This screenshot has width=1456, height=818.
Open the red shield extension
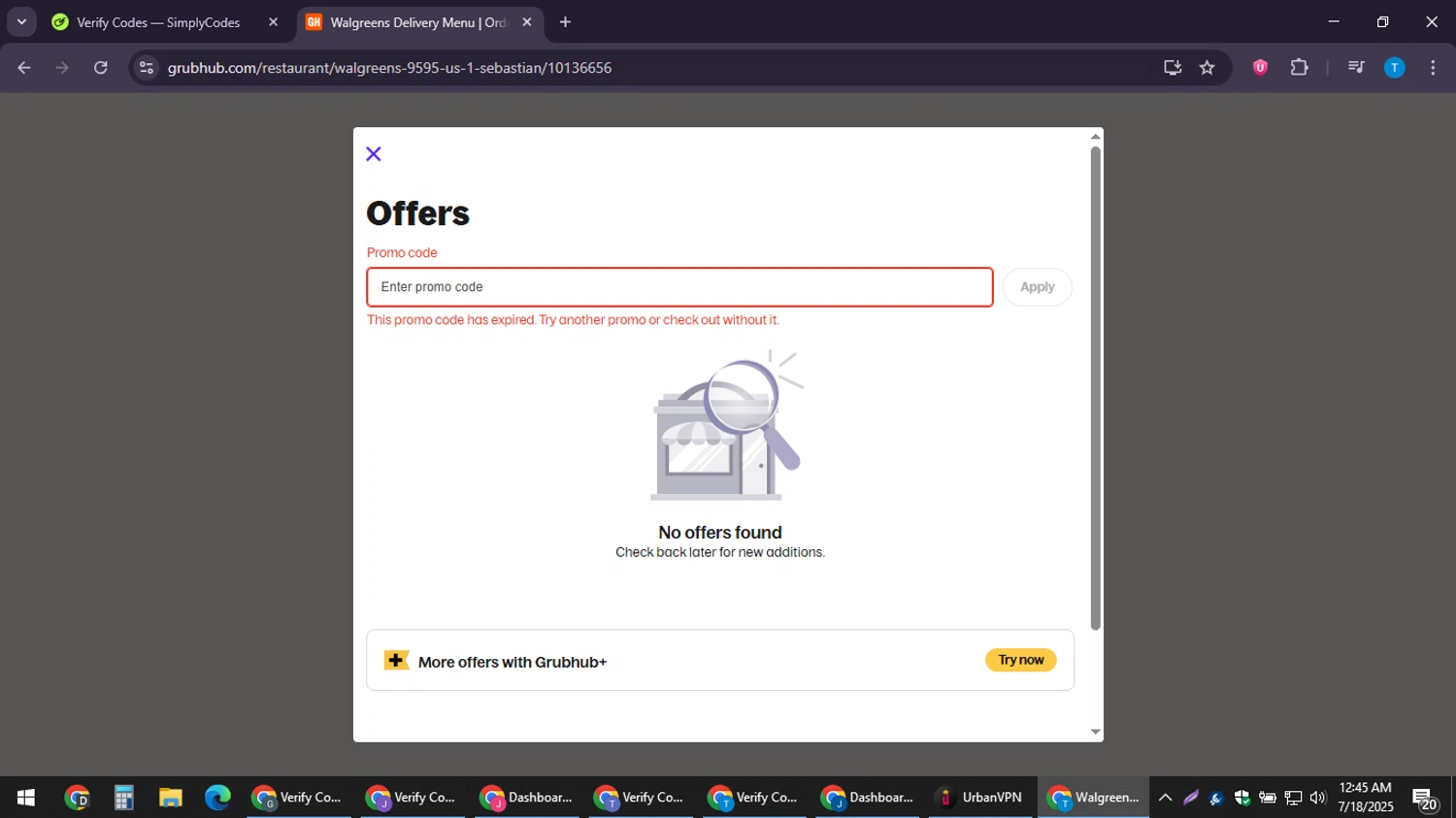pyautogui.click(x=1260, y=68)
